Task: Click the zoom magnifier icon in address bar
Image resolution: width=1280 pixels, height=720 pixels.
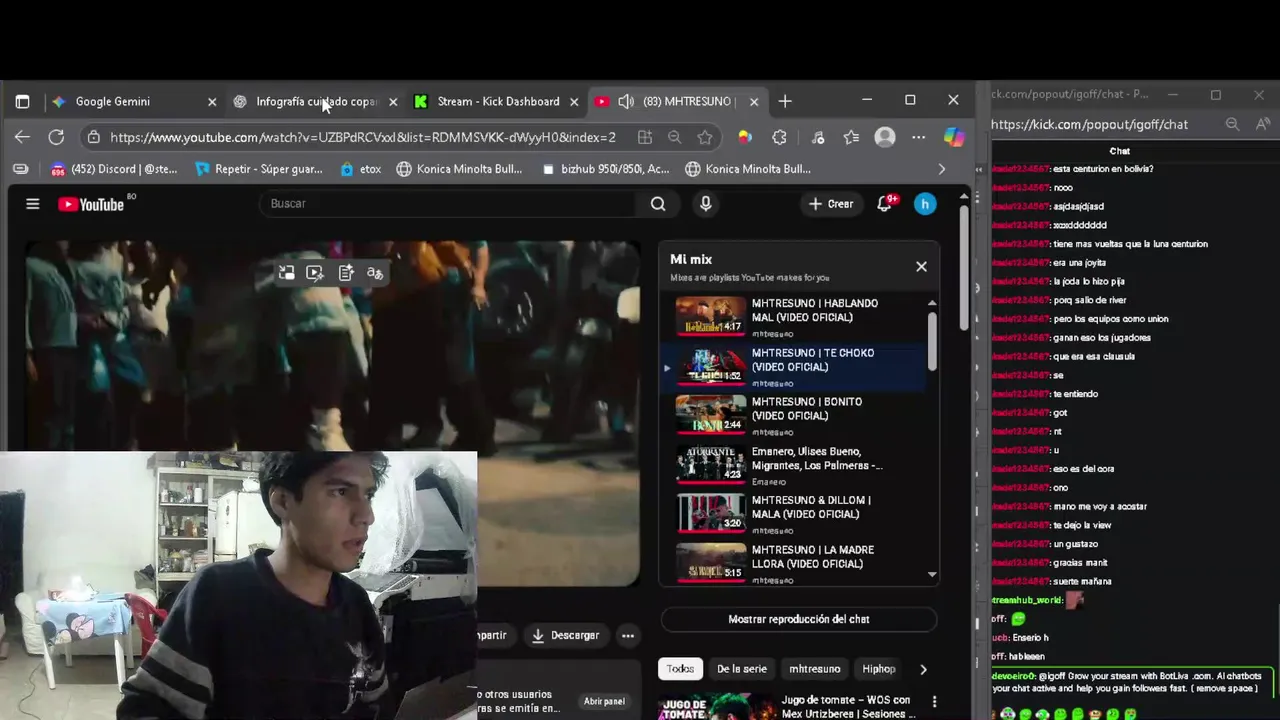Action: pos(675,137)
